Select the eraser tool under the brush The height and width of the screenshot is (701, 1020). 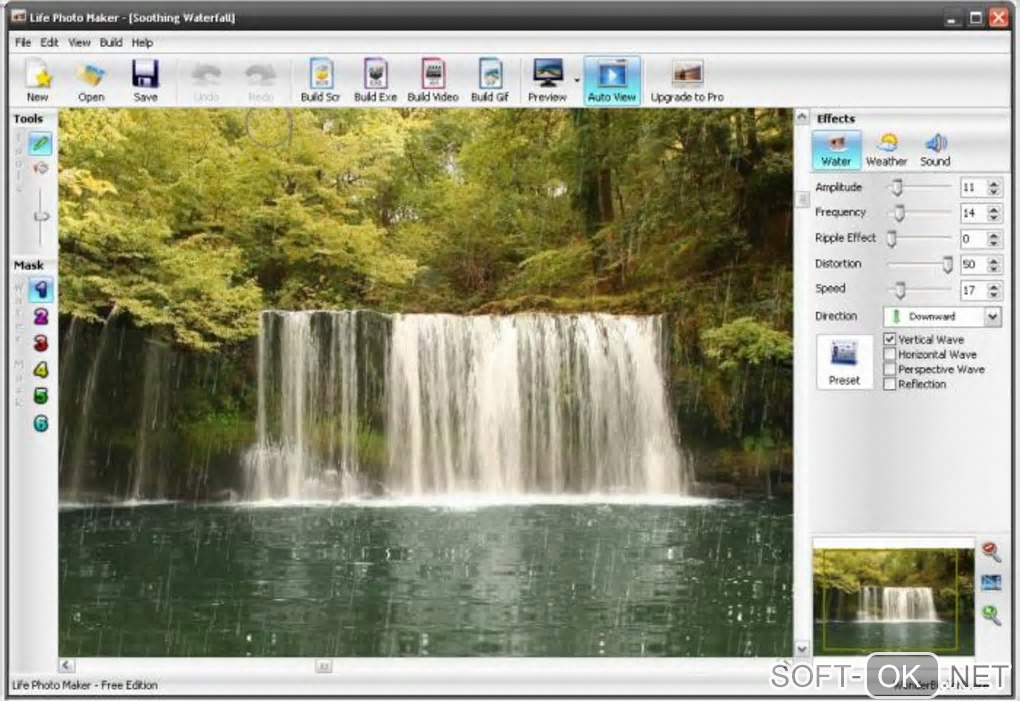pos(40,169)
